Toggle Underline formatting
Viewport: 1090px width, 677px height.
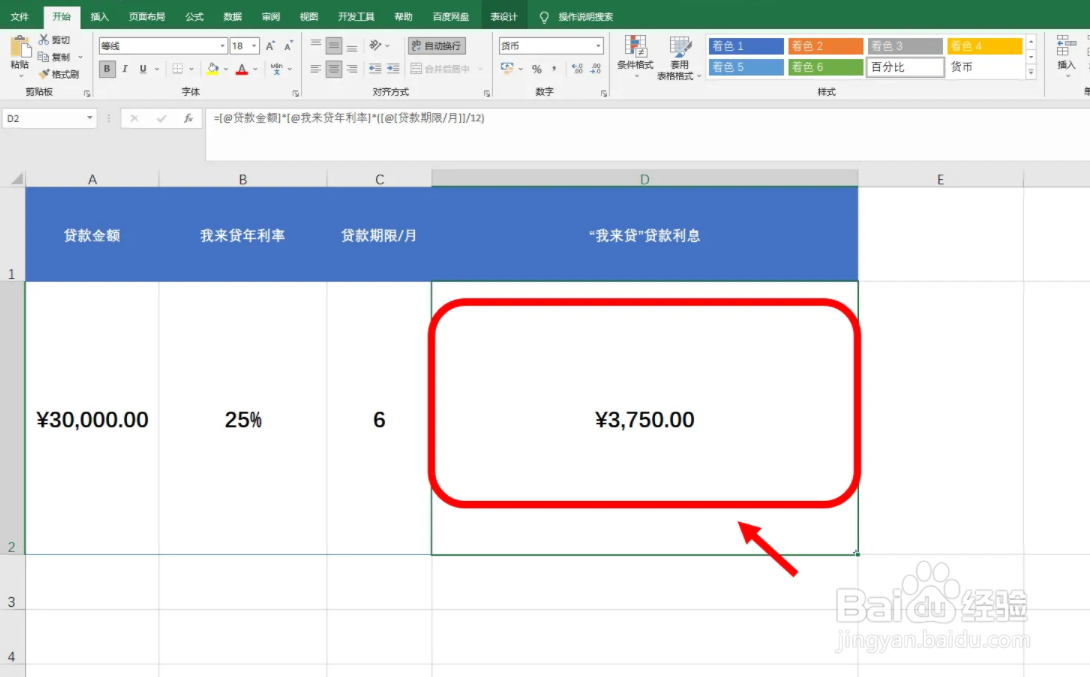[x=143, y=69]
